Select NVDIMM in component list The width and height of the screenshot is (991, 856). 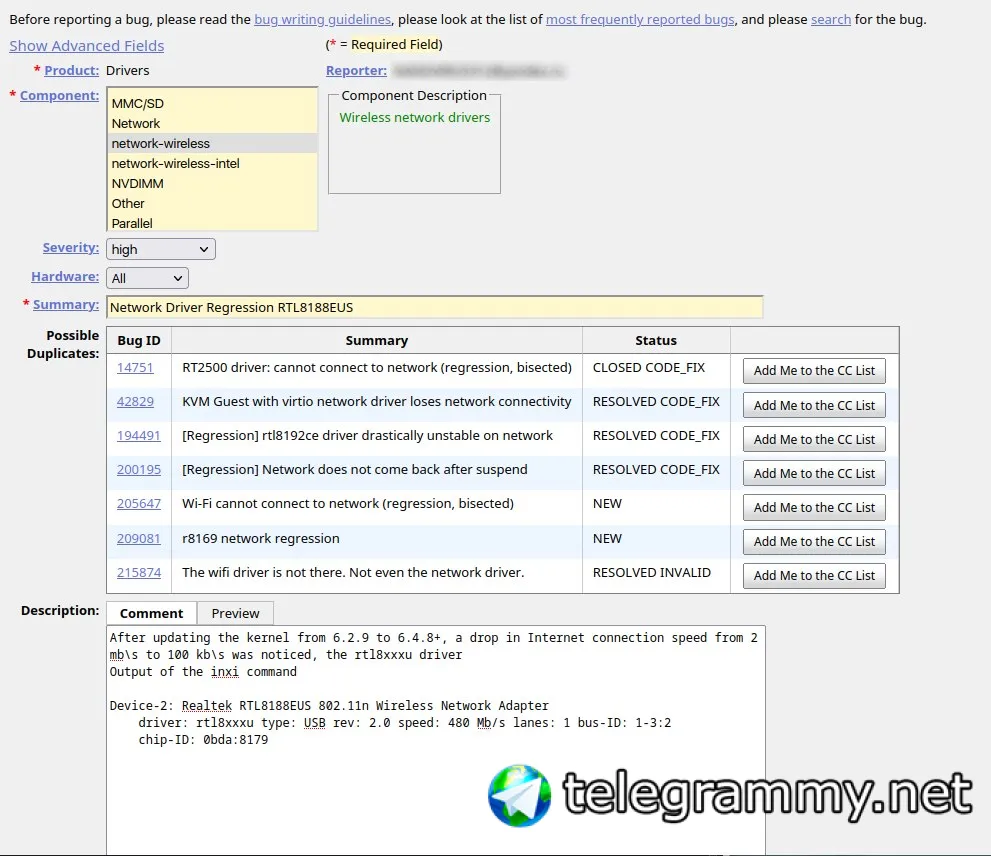pyautogui.click(x=212, y=184)
